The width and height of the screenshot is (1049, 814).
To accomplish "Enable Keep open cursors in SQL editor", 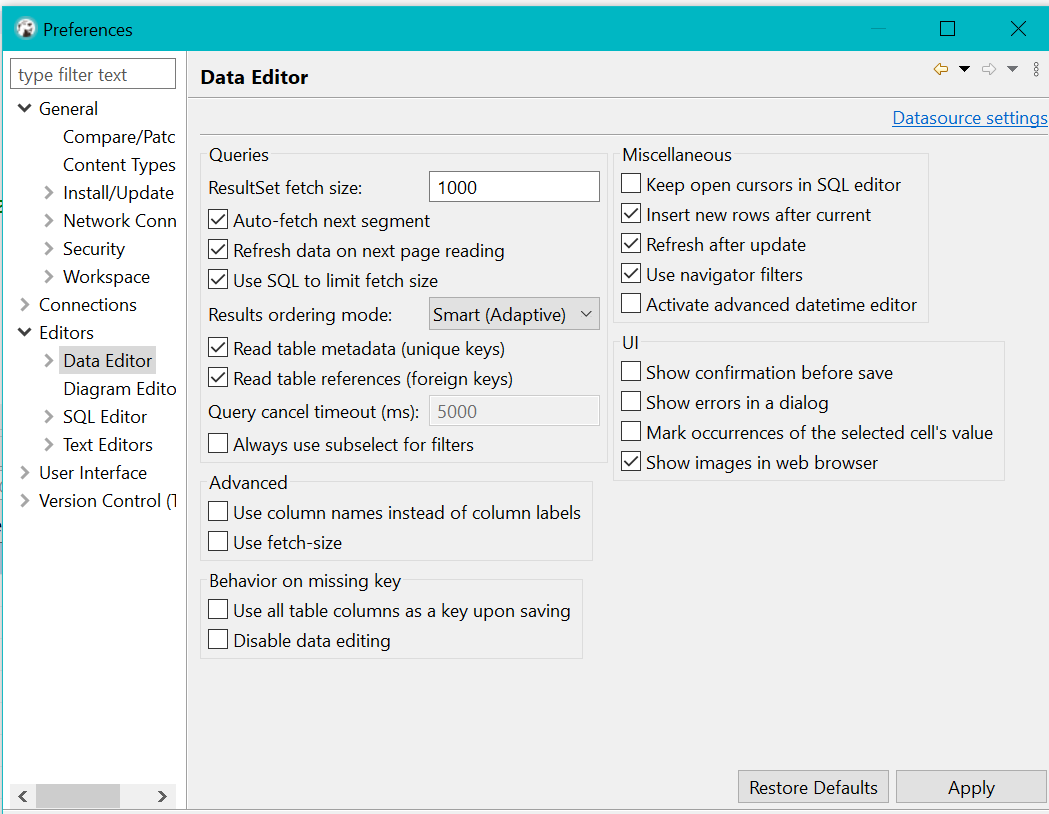I will tap(630, 184).
